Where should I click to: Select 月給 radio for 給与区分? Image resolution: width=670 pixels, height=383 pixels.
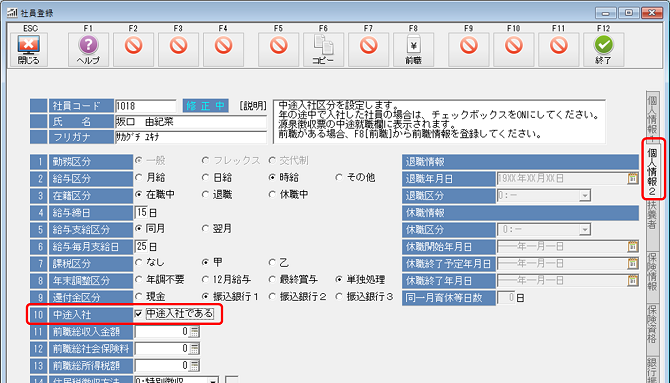point(138,177)
